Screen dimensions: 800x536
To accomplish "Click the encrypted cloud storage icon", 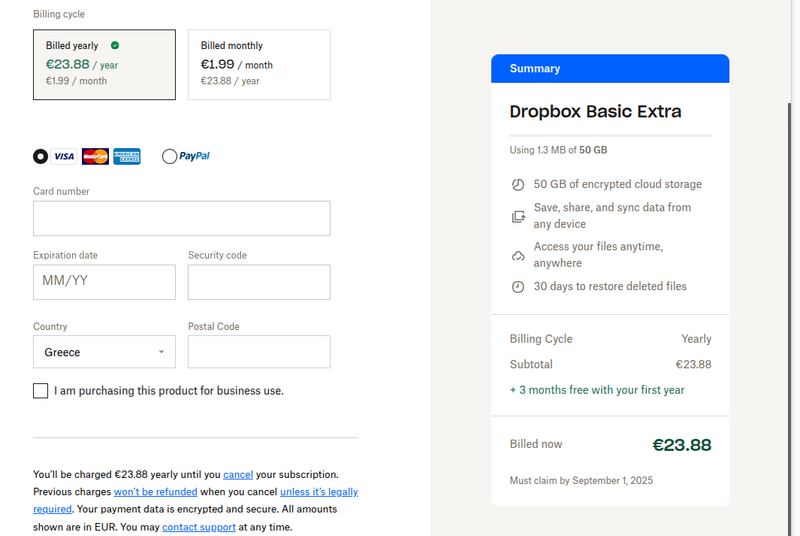I will pos(518,185).
